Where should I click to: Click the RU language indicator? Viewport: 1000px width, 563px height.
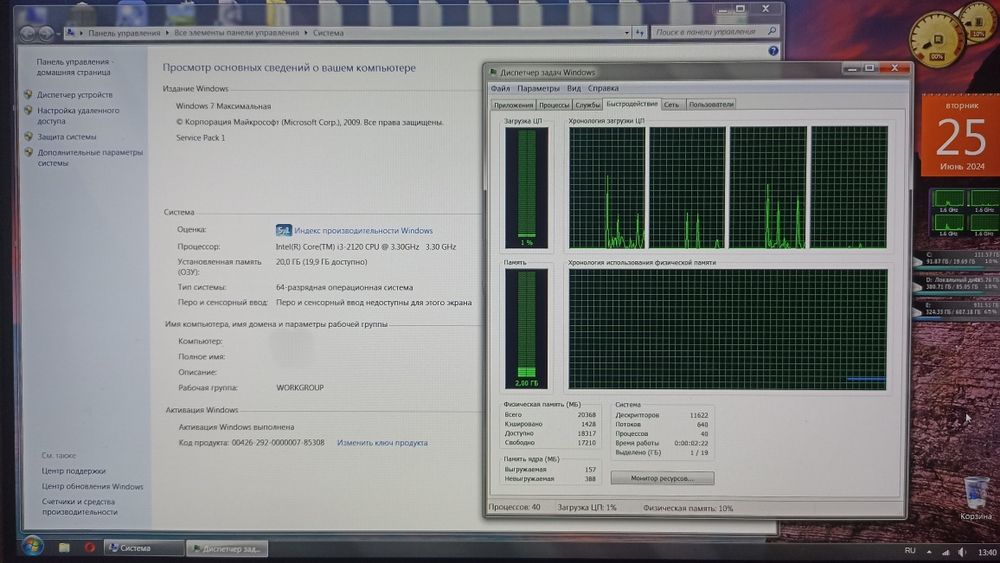click(x=910, y=550)
